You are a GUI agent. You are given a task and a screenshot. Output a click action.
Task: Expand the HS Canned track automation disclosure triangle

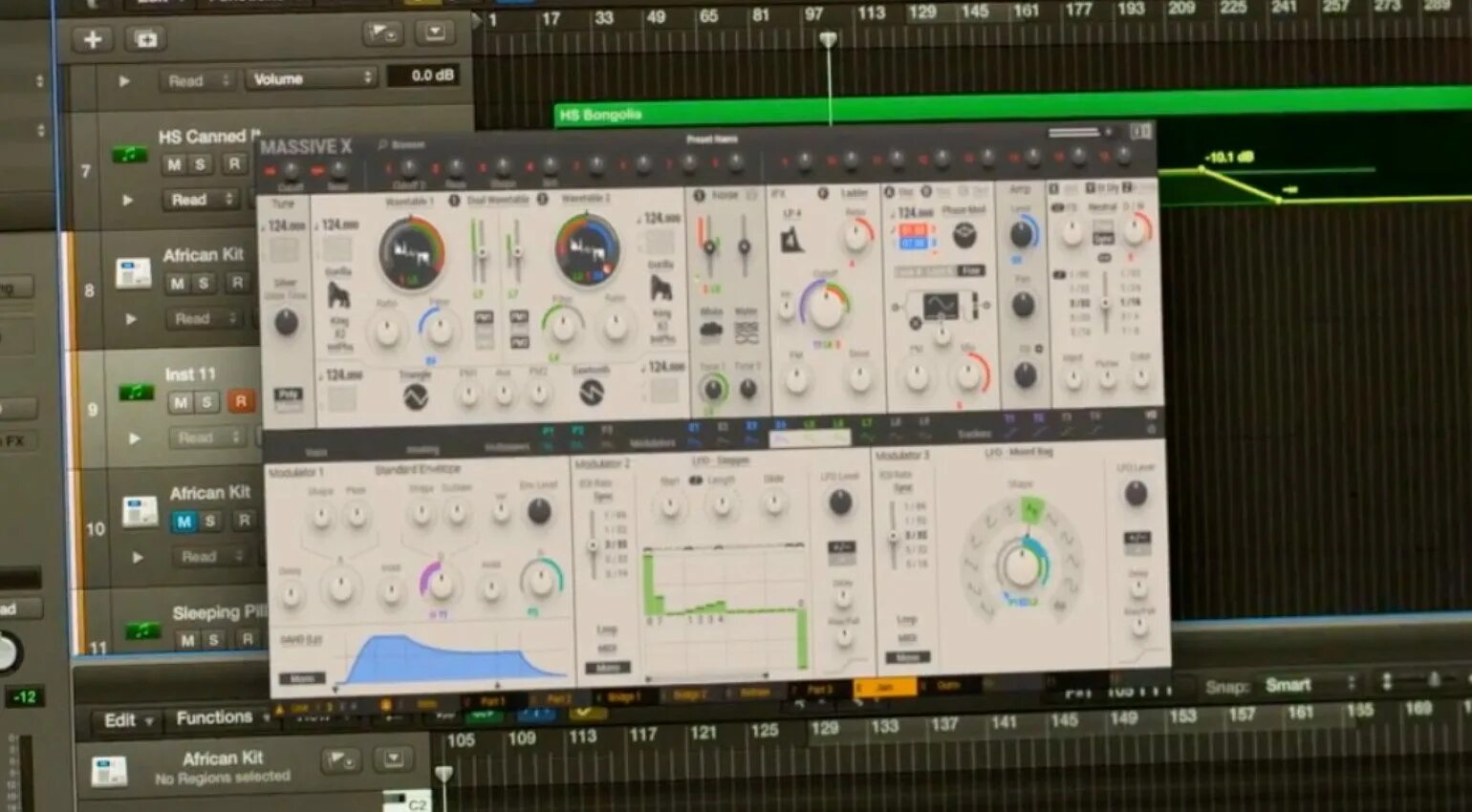coord(127,200)
